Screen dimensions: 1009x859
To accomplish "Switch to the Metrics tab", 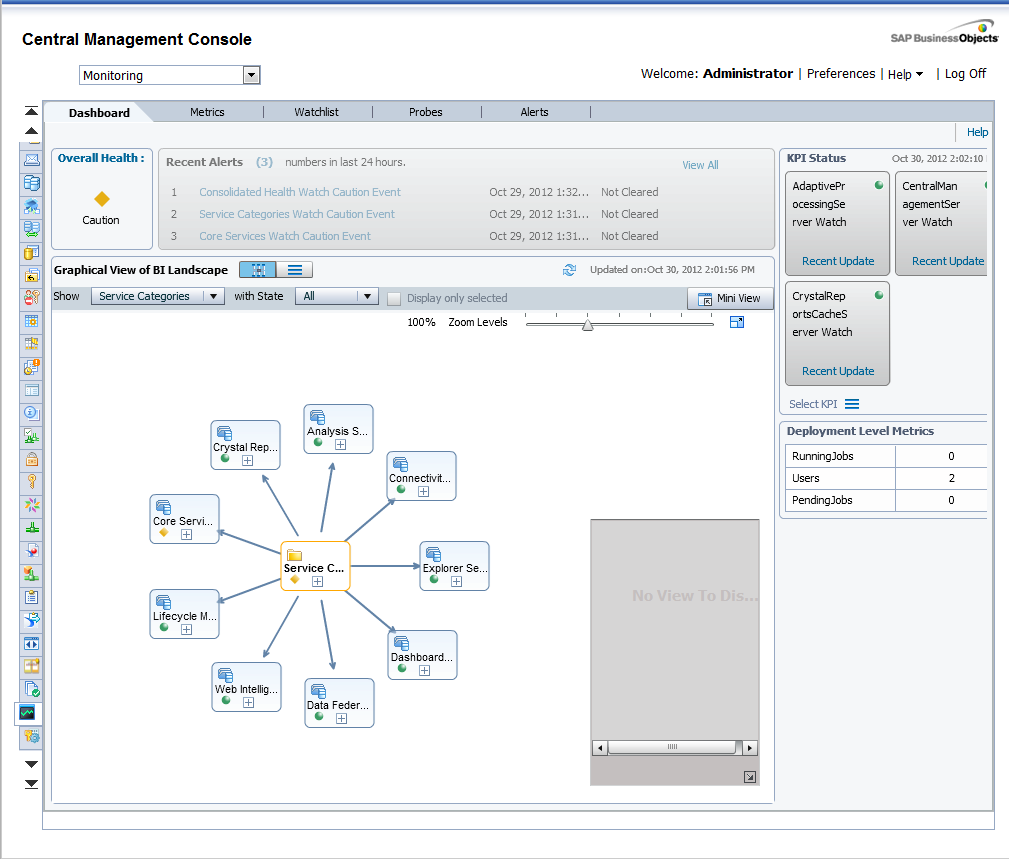I will point(207,112).
